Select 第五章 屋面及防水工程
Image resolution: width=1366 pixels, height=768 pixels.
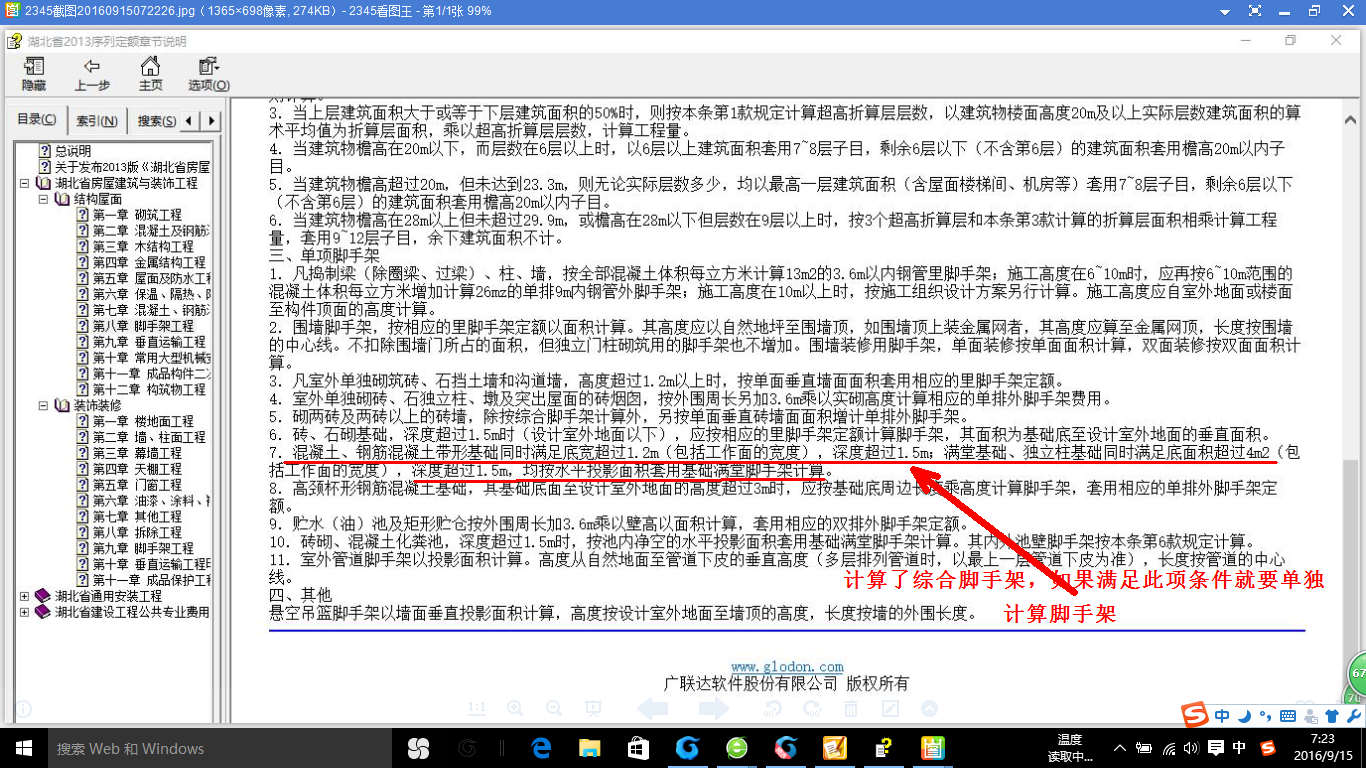pyautogui.click(x=151, y=279)
